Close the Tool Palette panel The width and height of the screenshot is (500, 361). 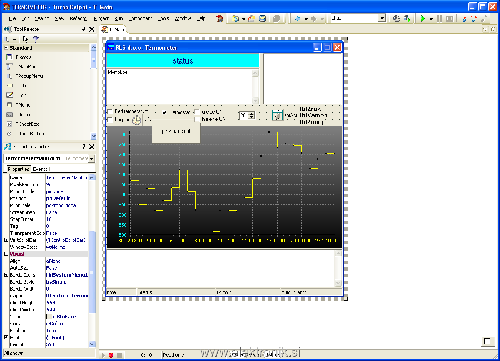pyautogui.click(x=92, y=29)
